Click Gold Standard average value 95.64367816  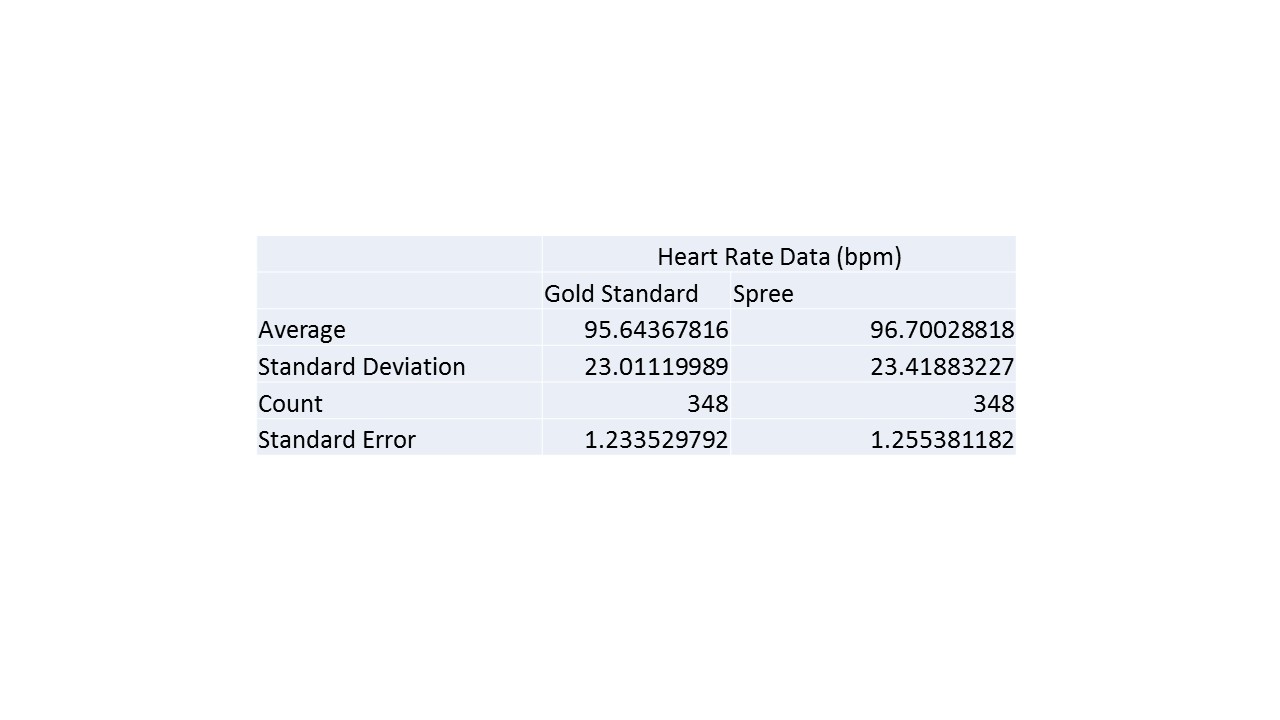pyautogui.click(x=656, y=330)
